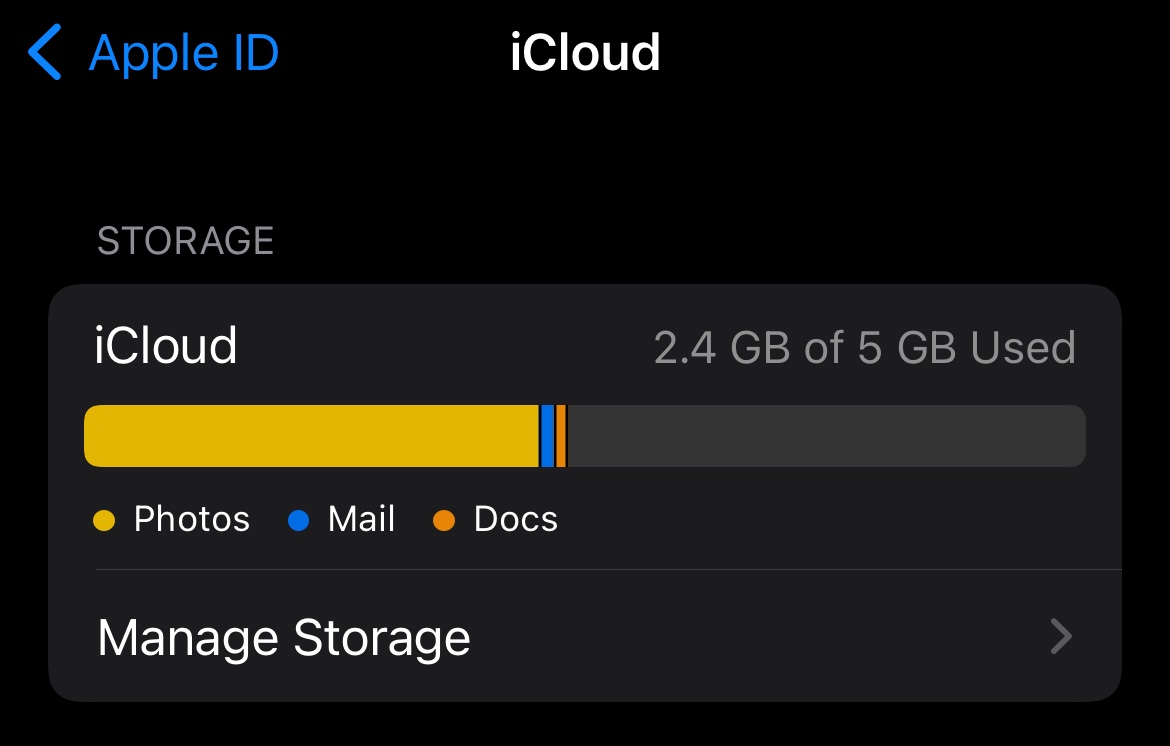Tap the orange Docs legend dot
Image resolution: width=1170 pixels, height=746 pixels.
[x=444, y=520]
